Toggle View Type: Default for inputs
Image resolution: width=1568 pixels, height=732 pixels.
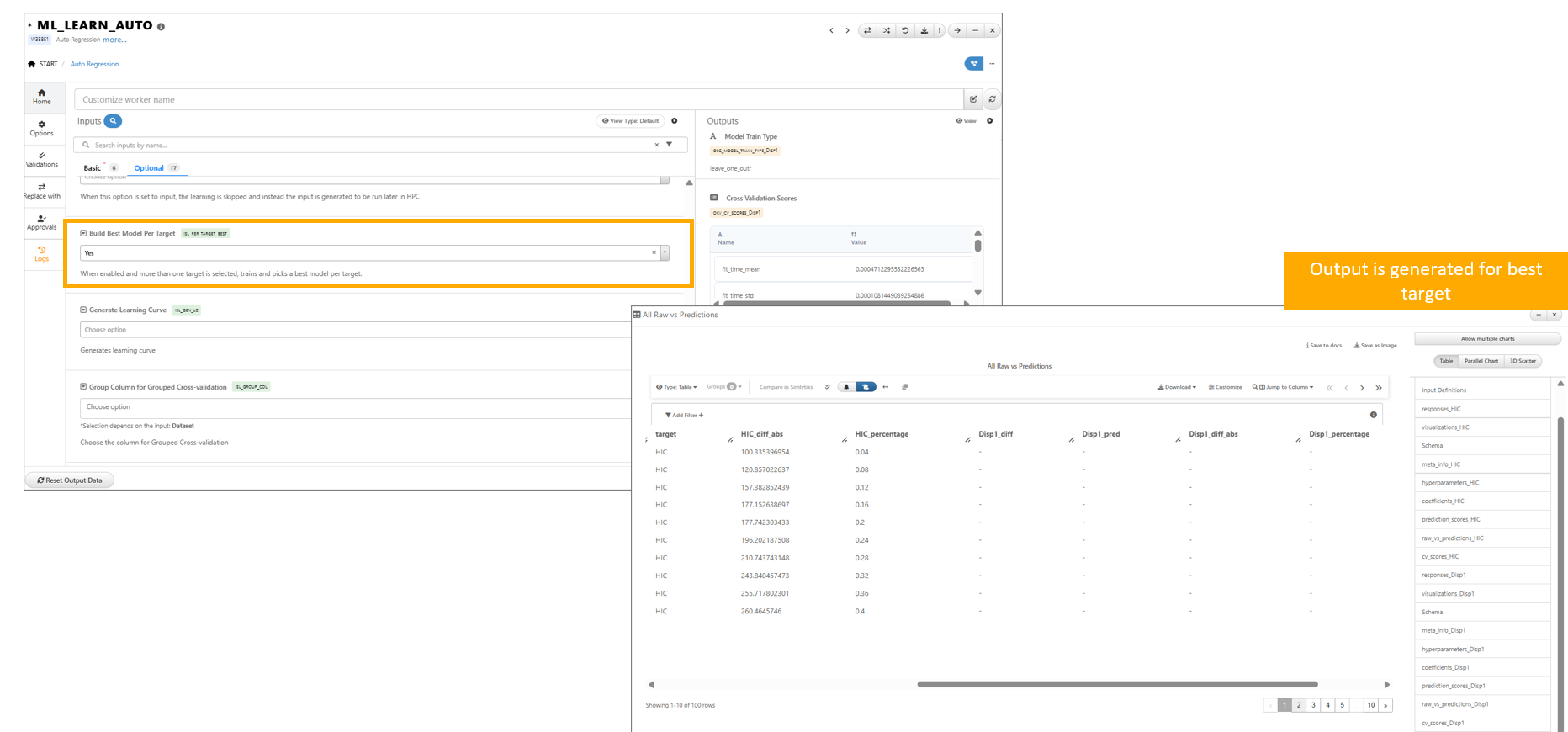pyautogui.click(x=631, y=121)
